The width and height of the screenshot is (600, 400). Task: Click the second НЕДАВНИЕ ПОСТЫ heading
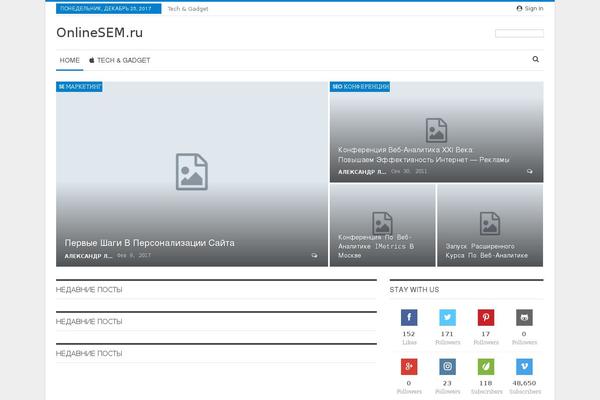click(x=89, y=322)
